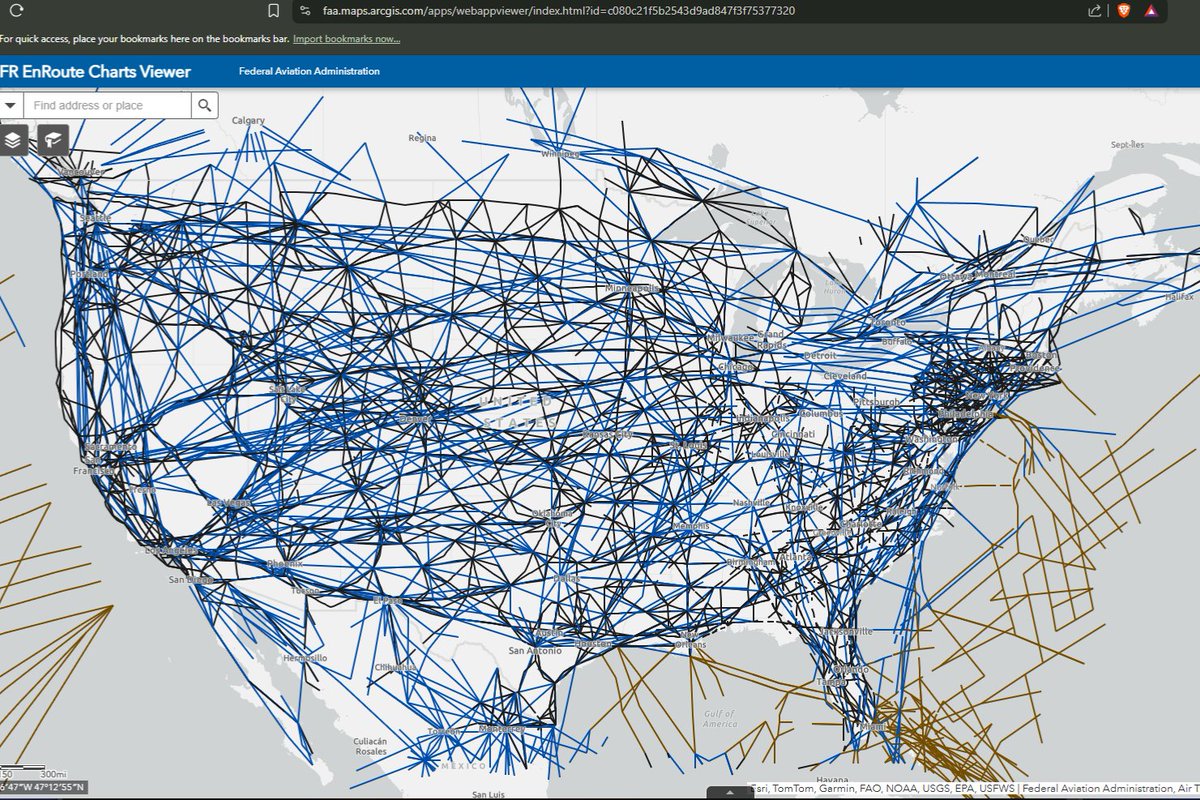The width and height of the screenshot is (1200, 800).
Task: Expand the attribute table arrow at bottom
Action: pos(728,792)
